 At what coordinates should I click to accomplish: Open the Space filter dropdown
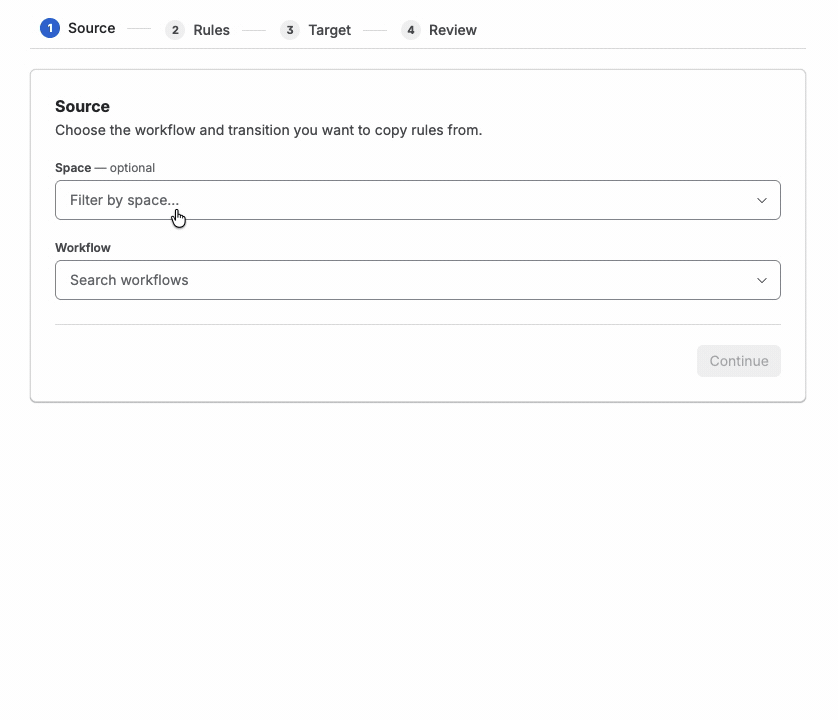417,200
